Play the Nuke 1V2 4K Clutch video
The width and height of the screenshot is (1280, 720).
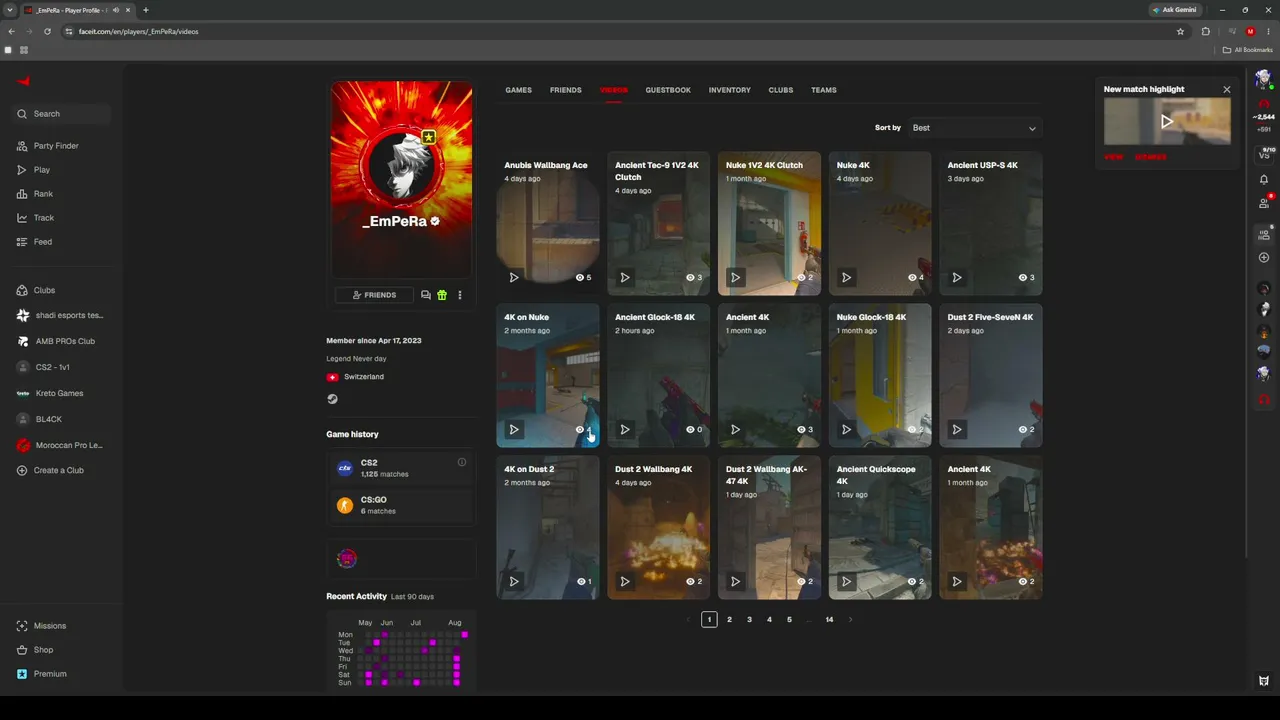[x=735, y=278]
